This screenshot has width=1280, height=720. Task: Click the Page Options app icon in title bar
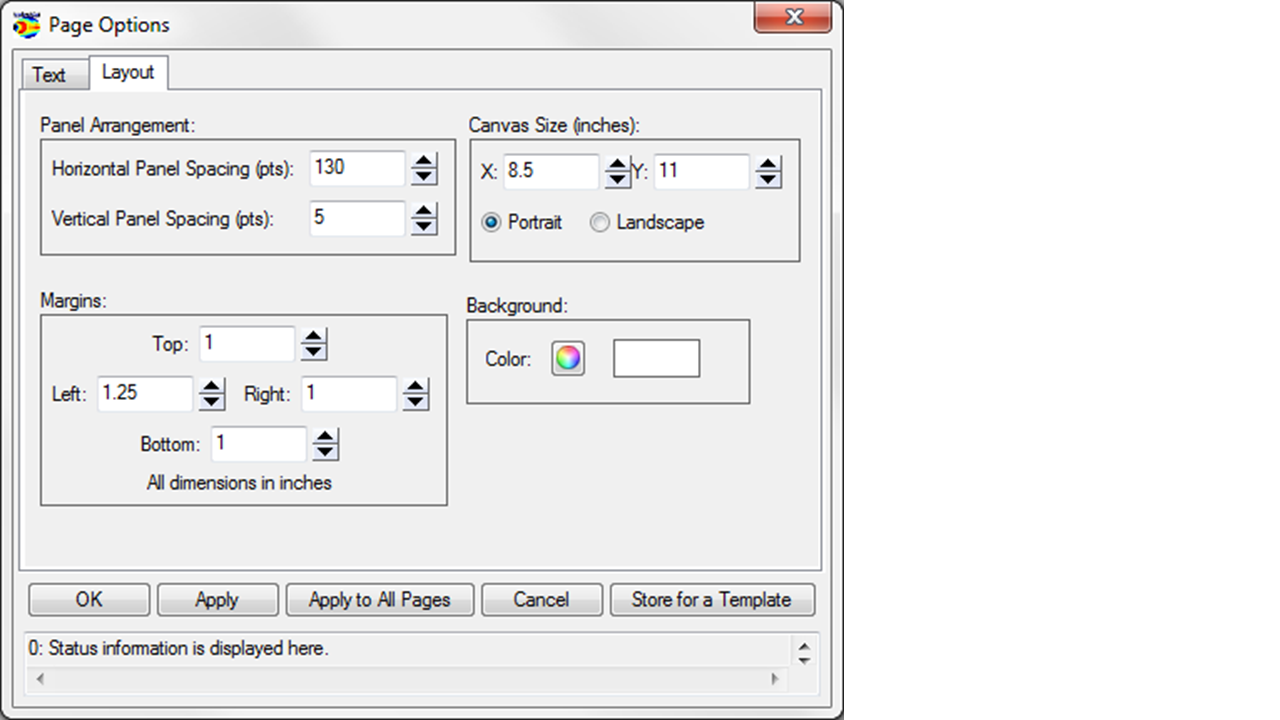[x=27, y=24]
